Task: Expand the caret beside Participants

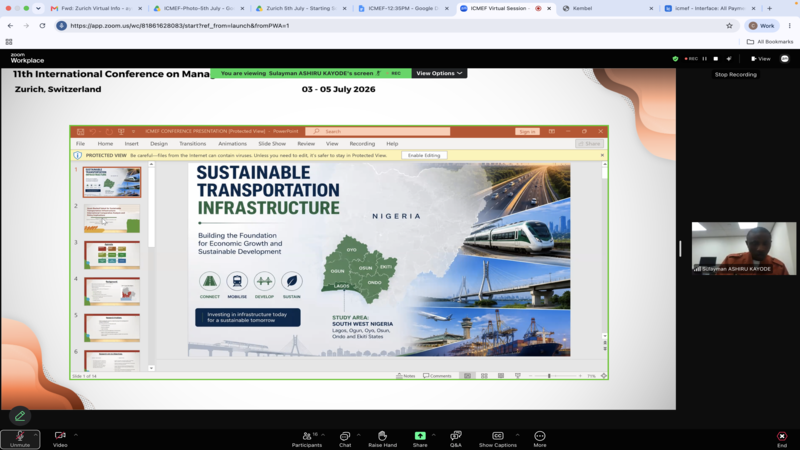Action: click(323, 435)
